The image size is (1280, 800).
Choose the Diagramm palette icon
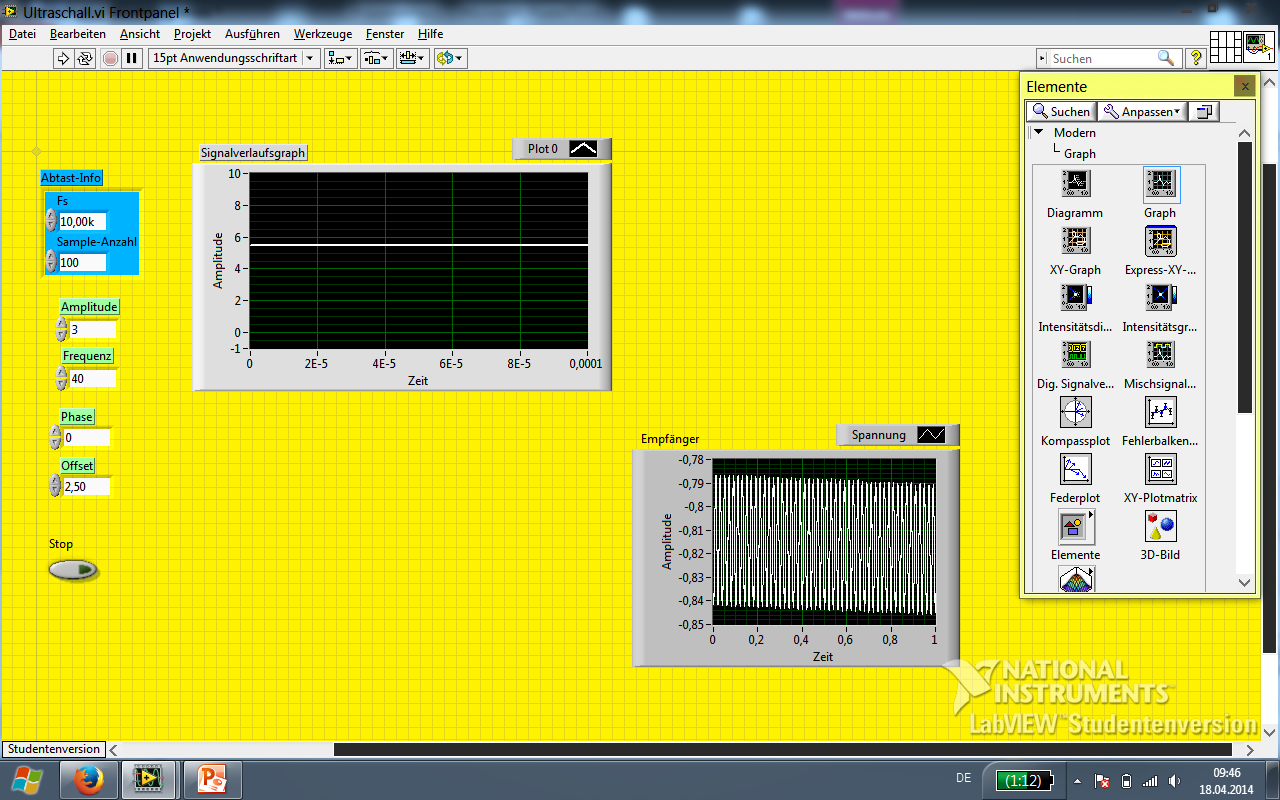[1076, 184]
